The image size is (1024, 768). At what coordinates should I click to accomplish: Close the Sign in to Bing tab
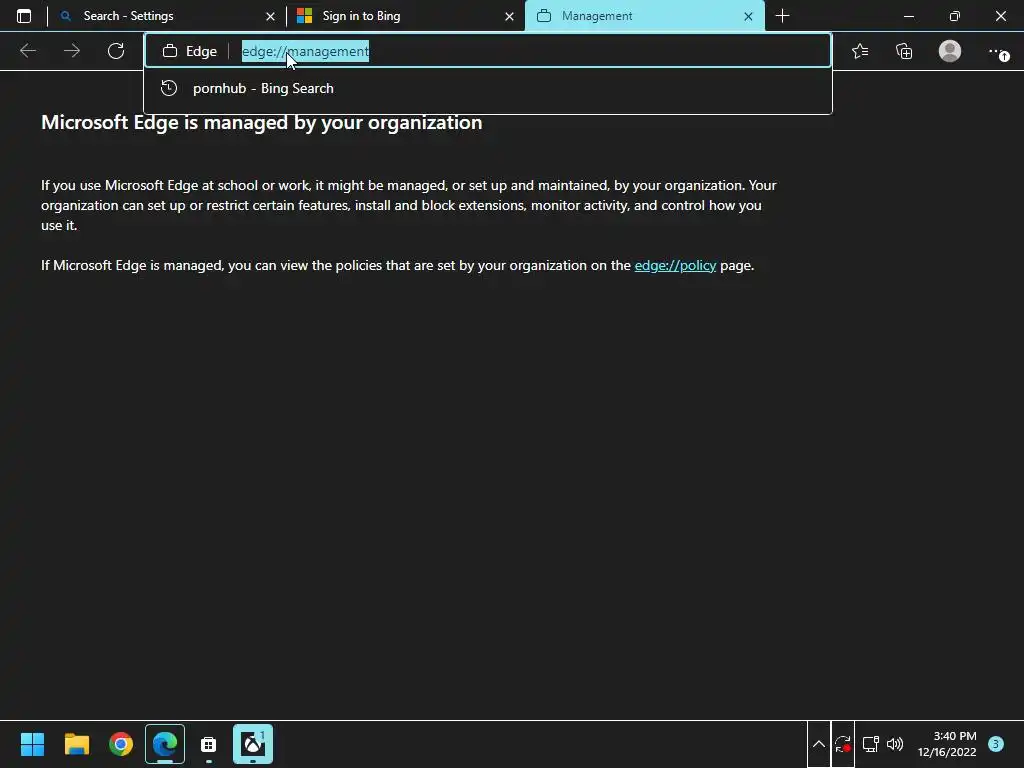click(x=509, y=16)
